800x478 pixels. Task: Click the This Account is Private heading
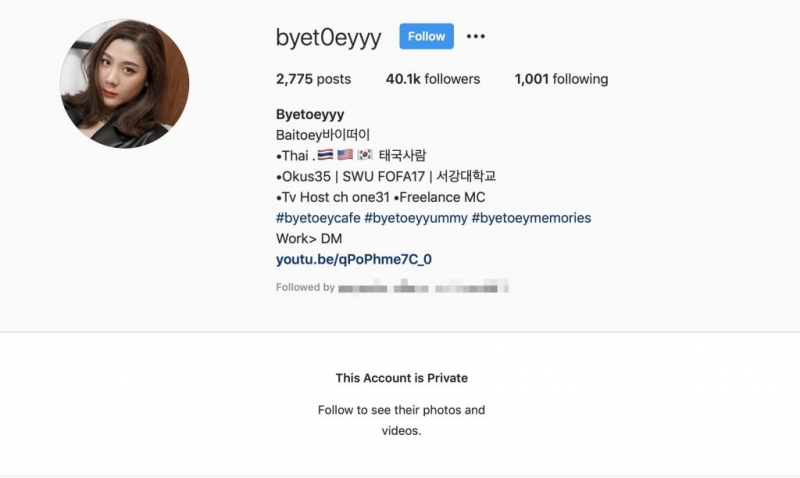click(402, 378)
